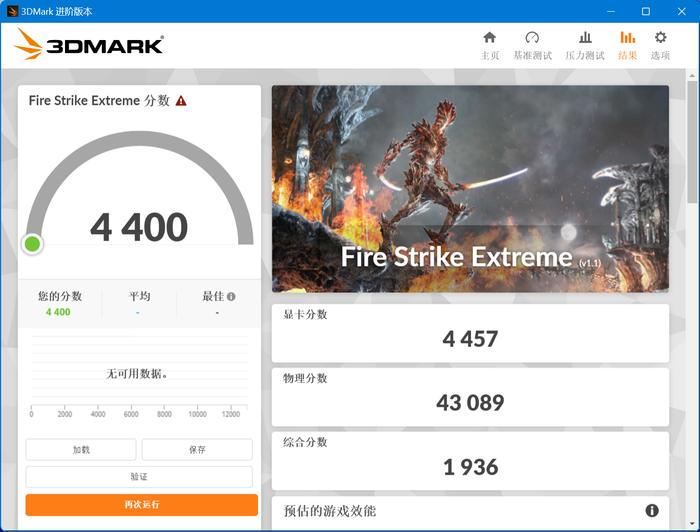
Task: Click the main score 4 400 in the gauge
Action: coord(139,227)
